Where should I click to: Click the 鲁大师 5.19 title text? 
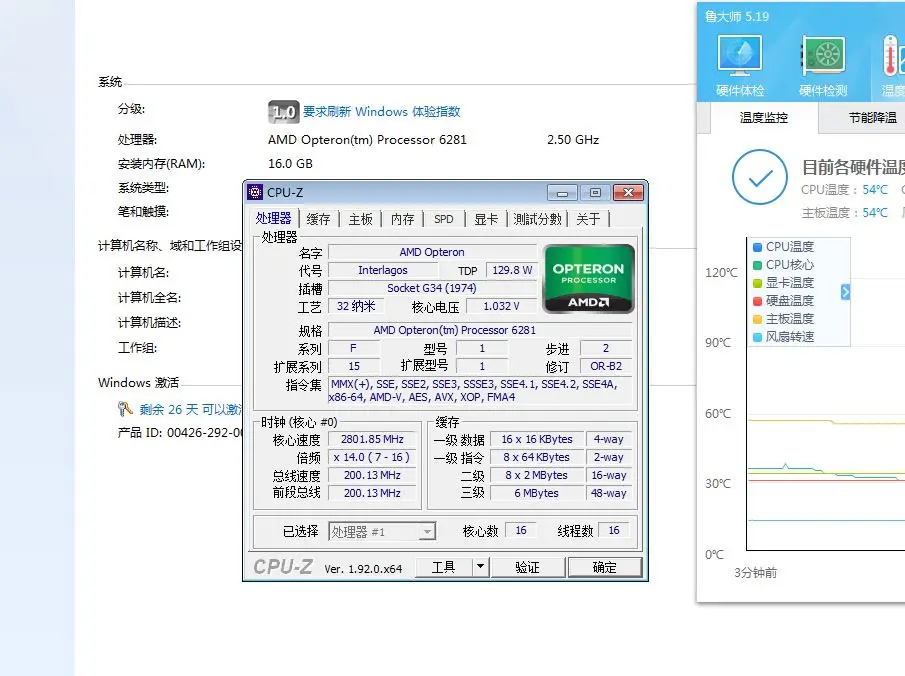tap(736, 16)
